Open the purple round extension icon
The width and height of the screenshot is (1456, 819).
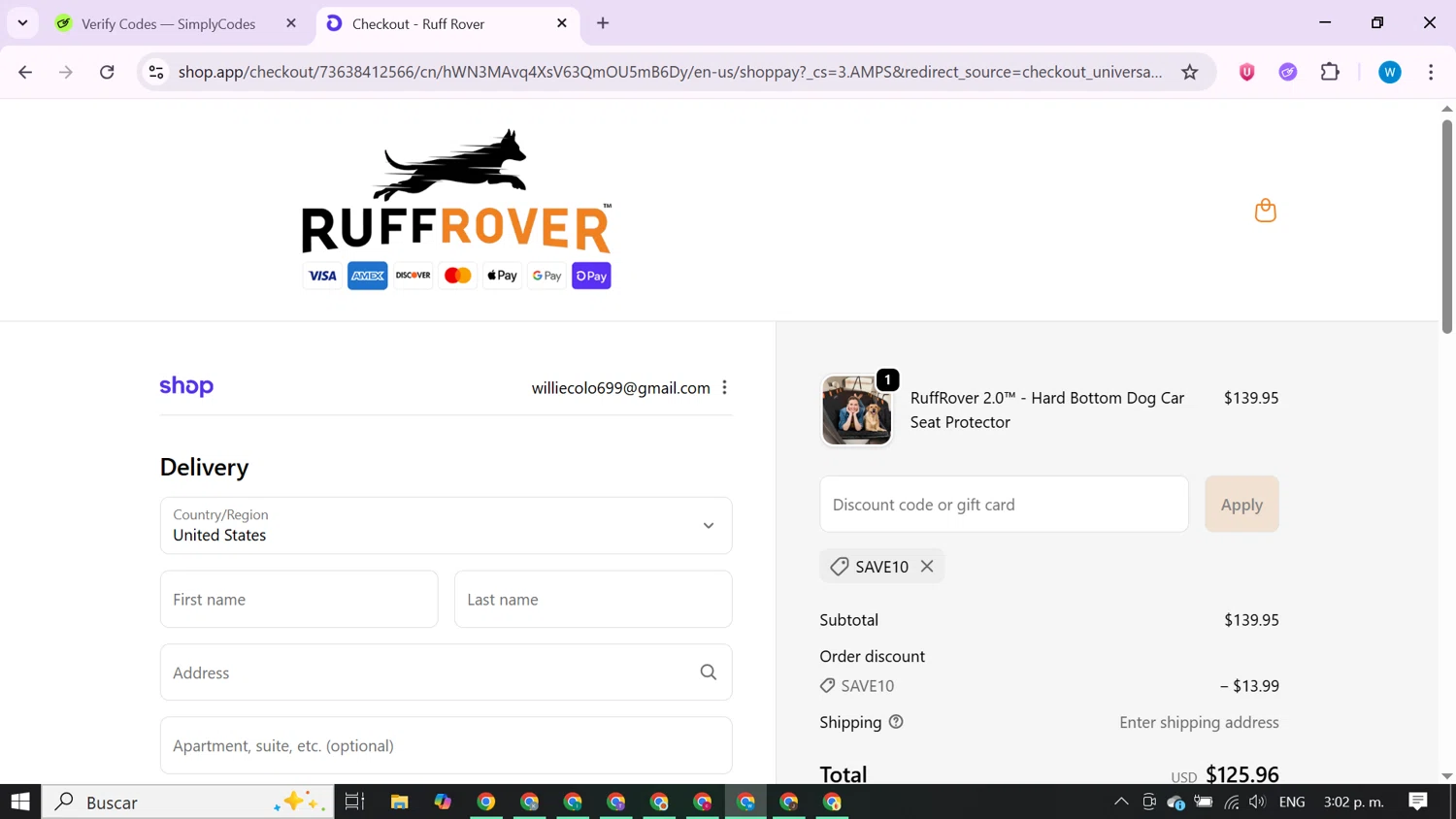tap(1288, 72)
